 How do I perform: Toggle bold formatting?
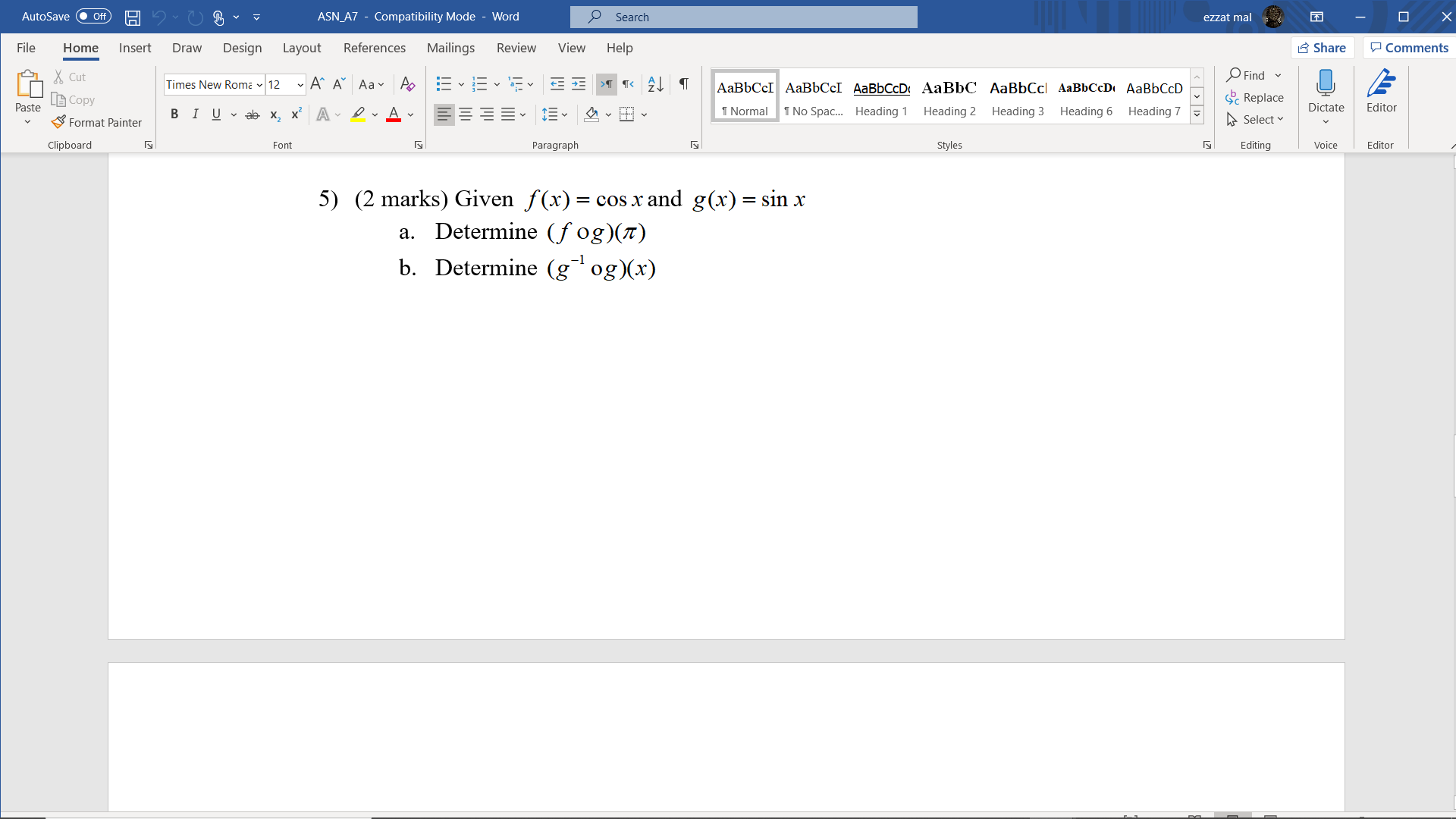point(174,115)
